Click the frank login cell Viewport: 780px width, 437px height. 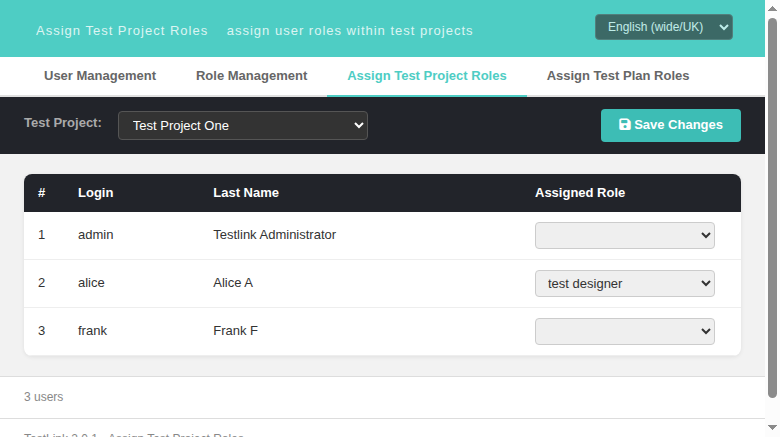[x=92, y=330]
